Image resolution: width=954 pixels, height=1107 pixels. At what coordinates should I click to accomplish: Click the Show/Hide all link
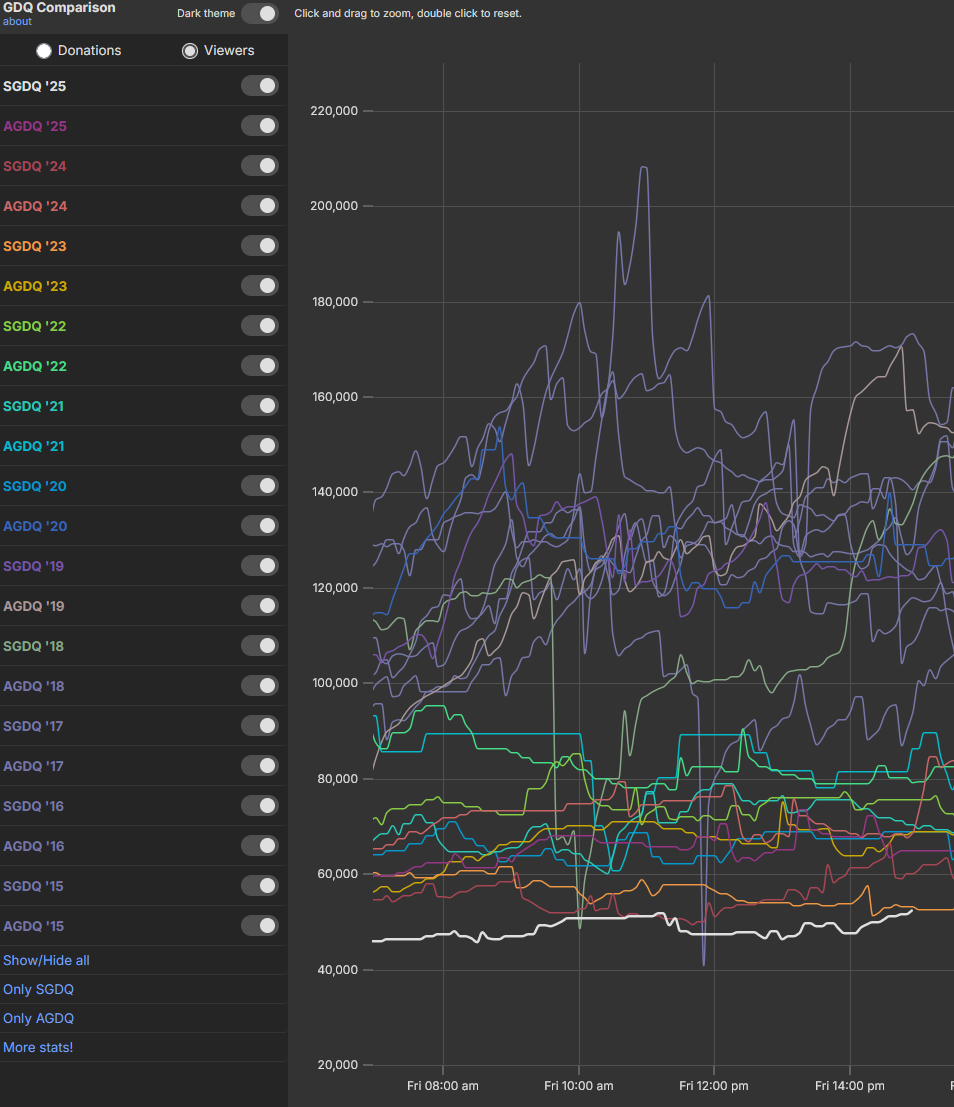tap(46, 960)
